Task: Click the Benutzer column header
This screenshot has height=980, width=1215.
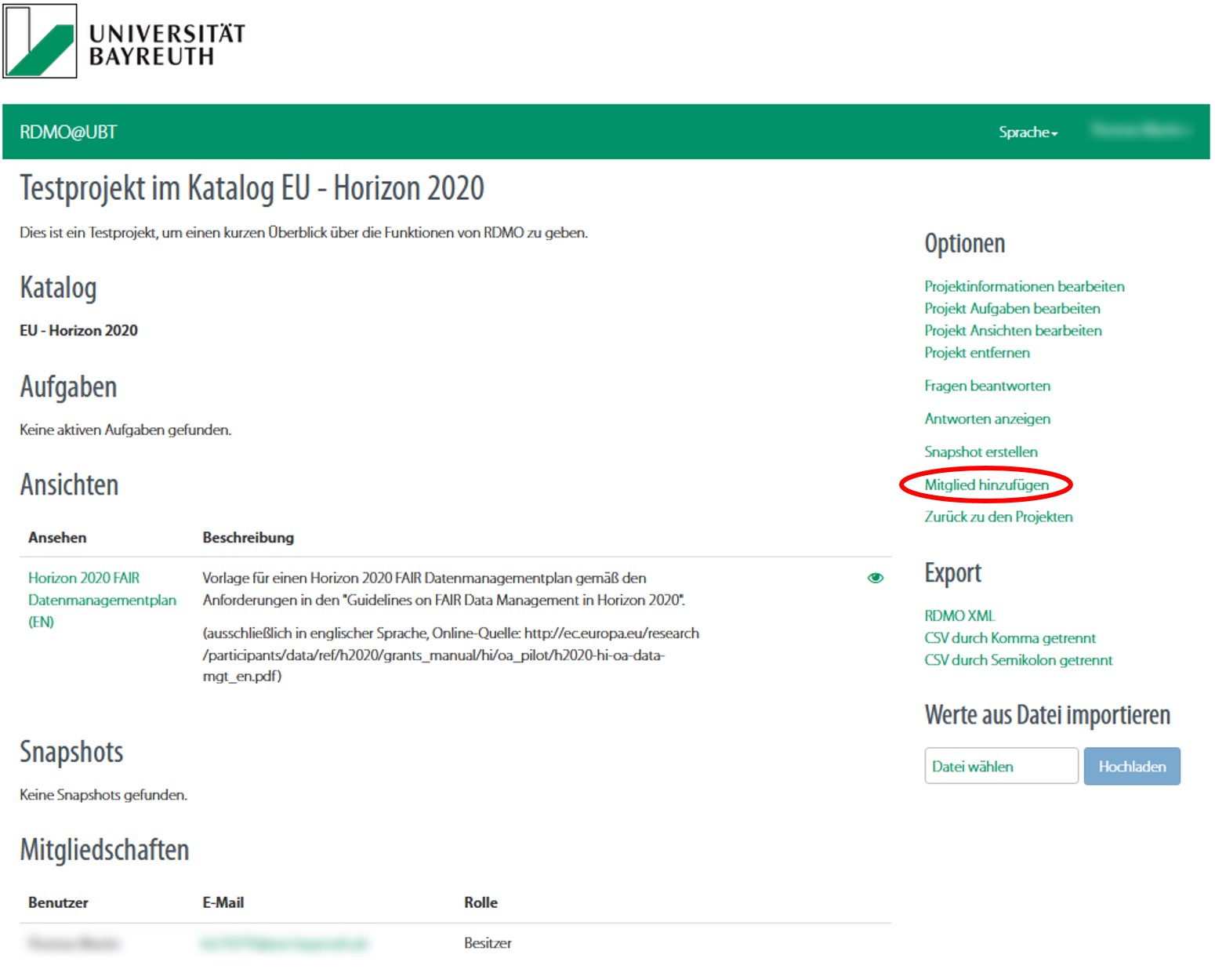Action: pyautogui.click(x=58, y=902)
